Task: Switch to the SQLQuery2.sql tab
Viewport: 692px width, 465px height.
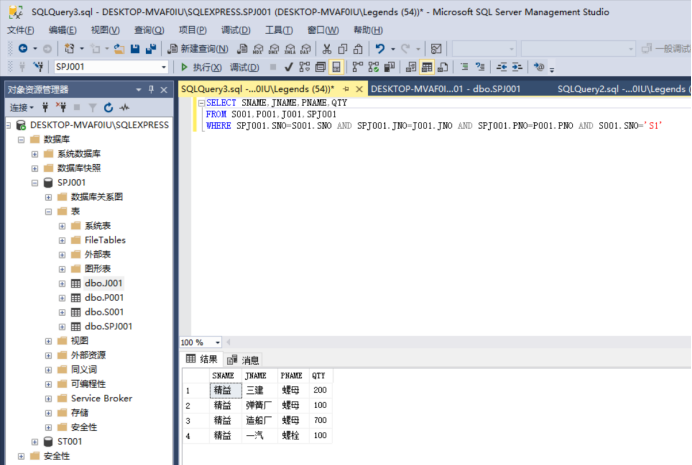Action: [x=622, y=89]
